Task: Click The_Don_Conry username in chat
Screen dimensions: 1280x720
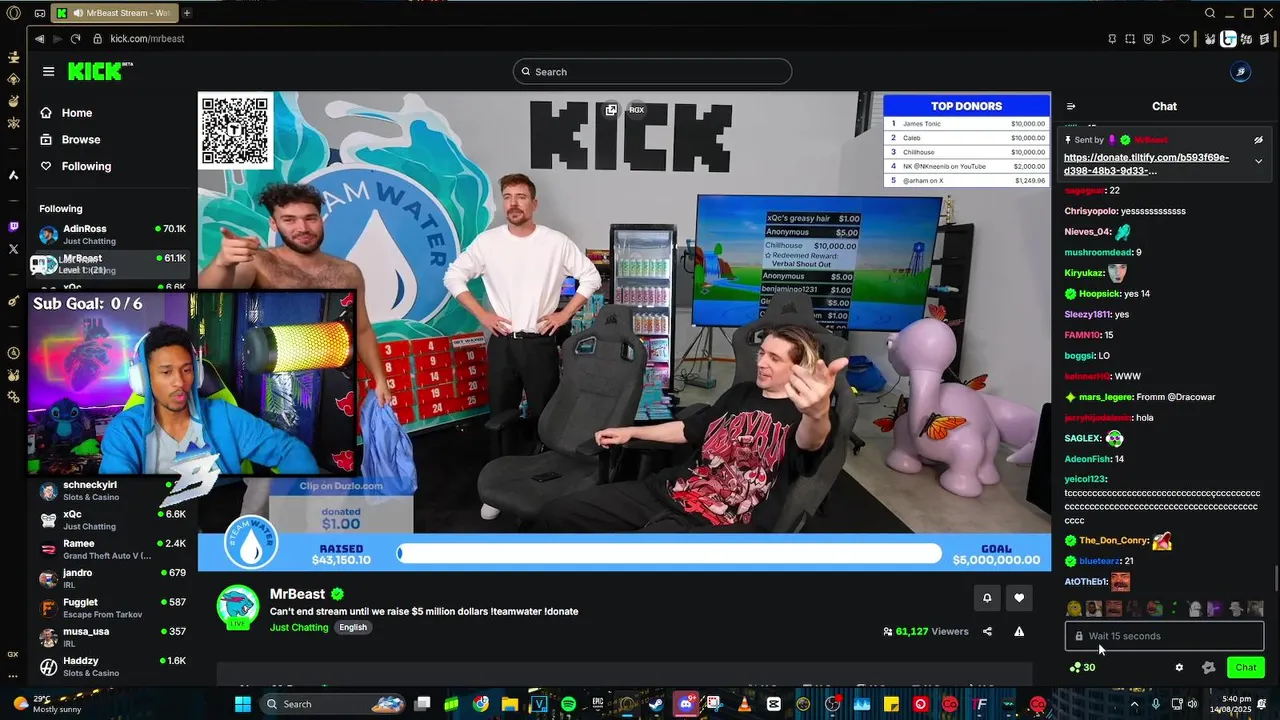Action: coord(1113,541)
